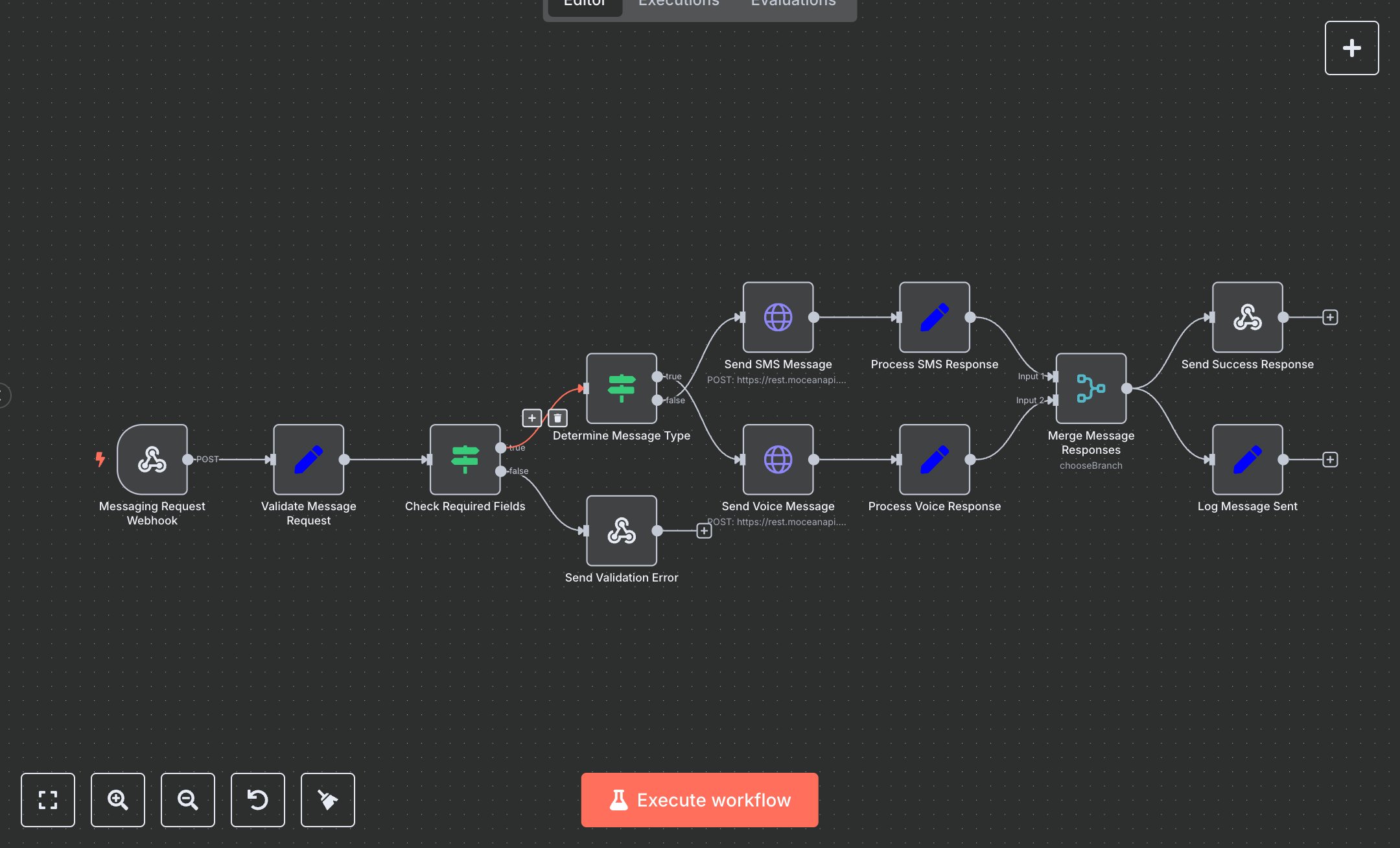Open the Check Required Fields node
The height and width of the screenshot is (848, 1400).
[x=465, y=460]
